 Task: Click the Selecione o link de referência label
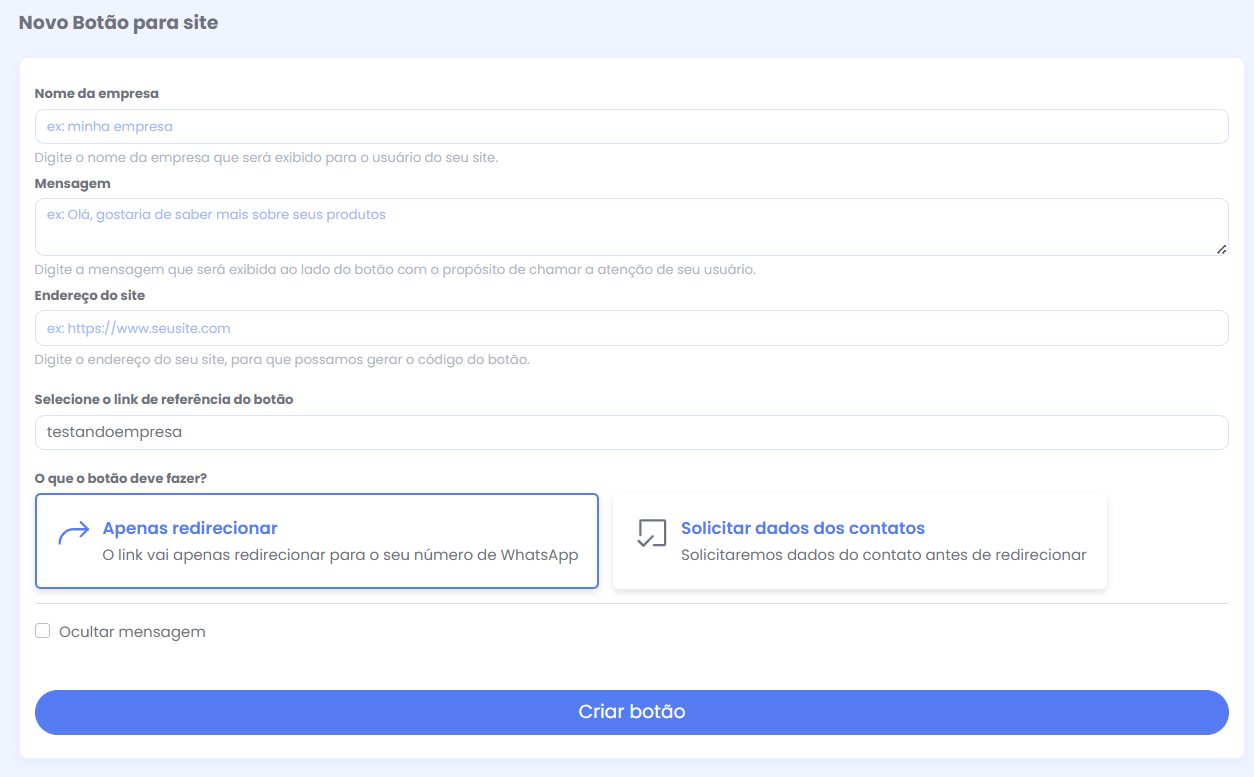point(164,399)
